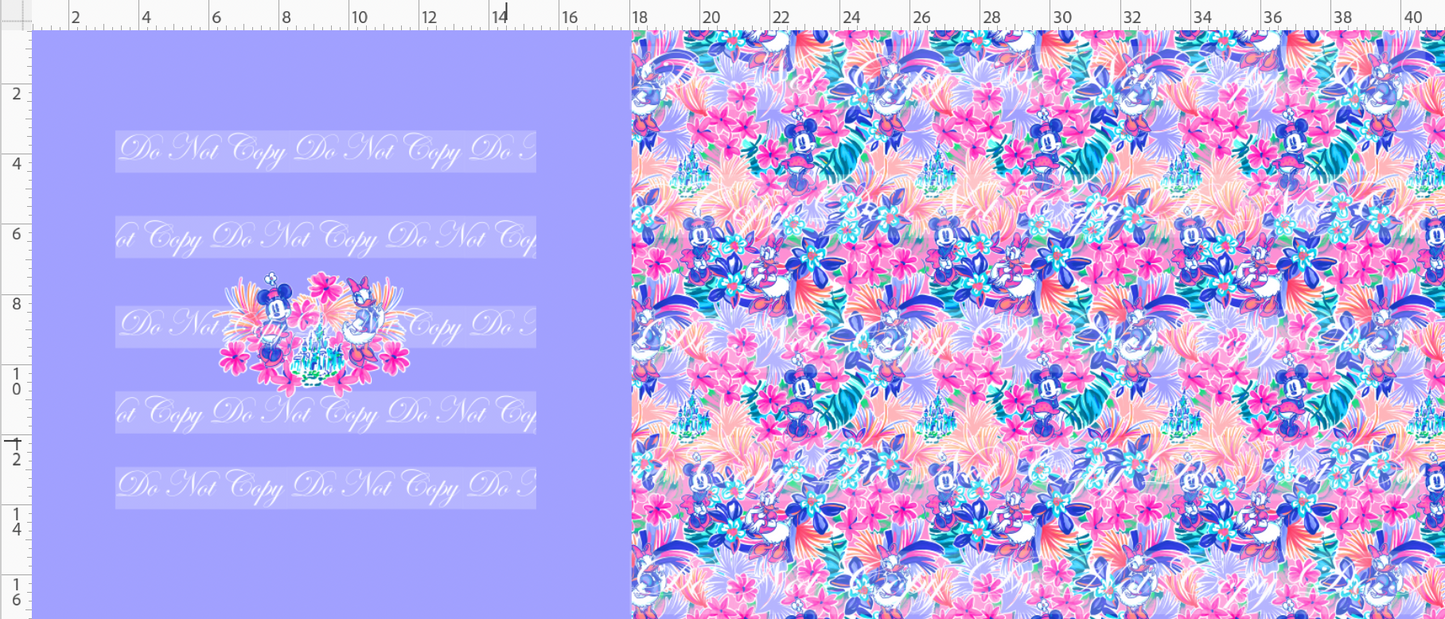
Task: Click the tropical floral pattern panel
Action: [1038, 324]
